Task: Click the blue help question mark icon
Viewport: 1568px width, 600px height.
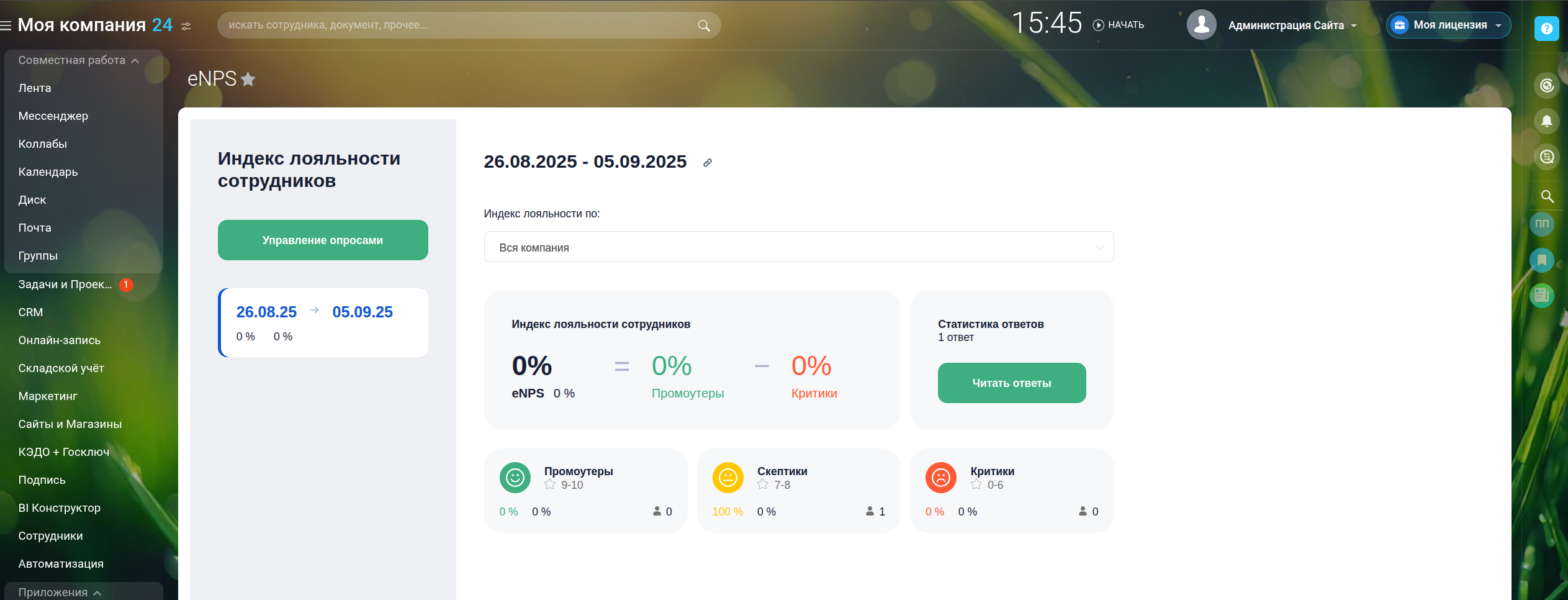Action: click(1546, 29)
